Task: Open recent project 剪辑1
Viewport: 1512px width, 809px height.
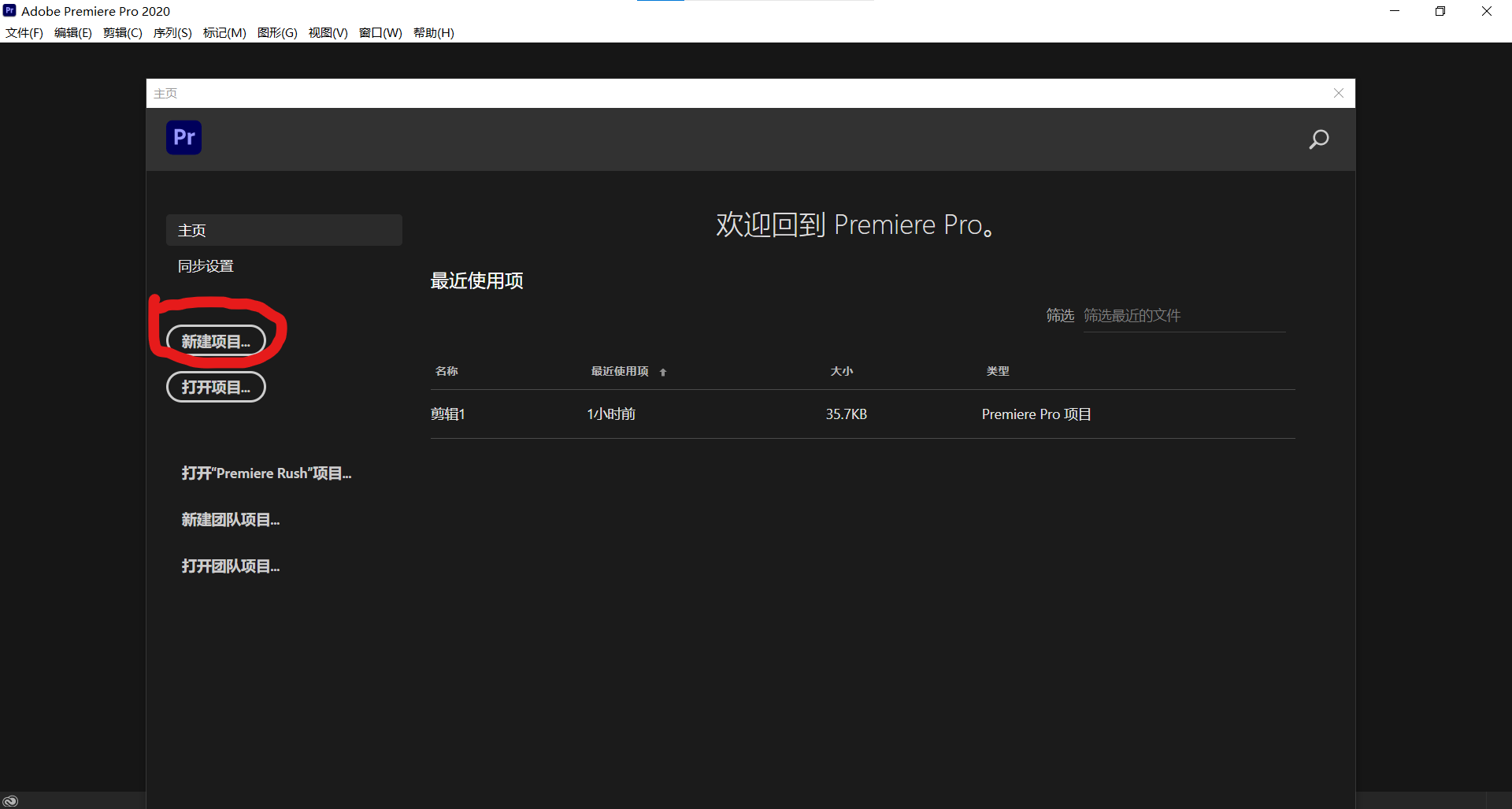Action: [448, 414]
